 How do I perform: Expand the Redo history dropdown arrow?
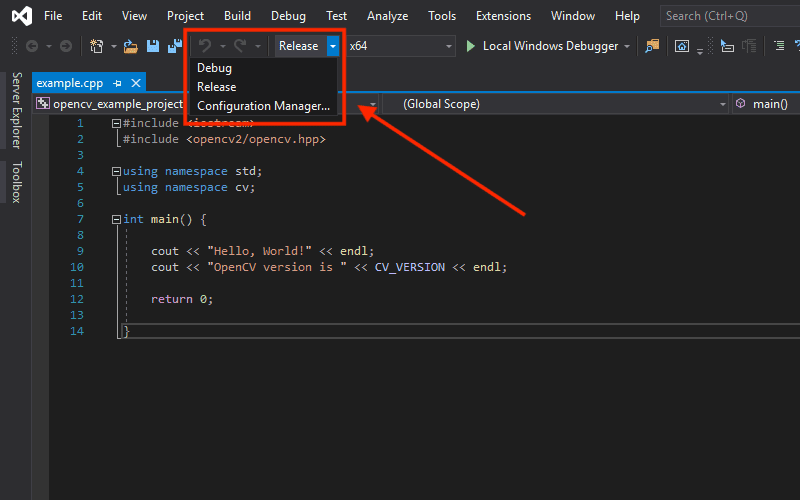pos(258,46)
